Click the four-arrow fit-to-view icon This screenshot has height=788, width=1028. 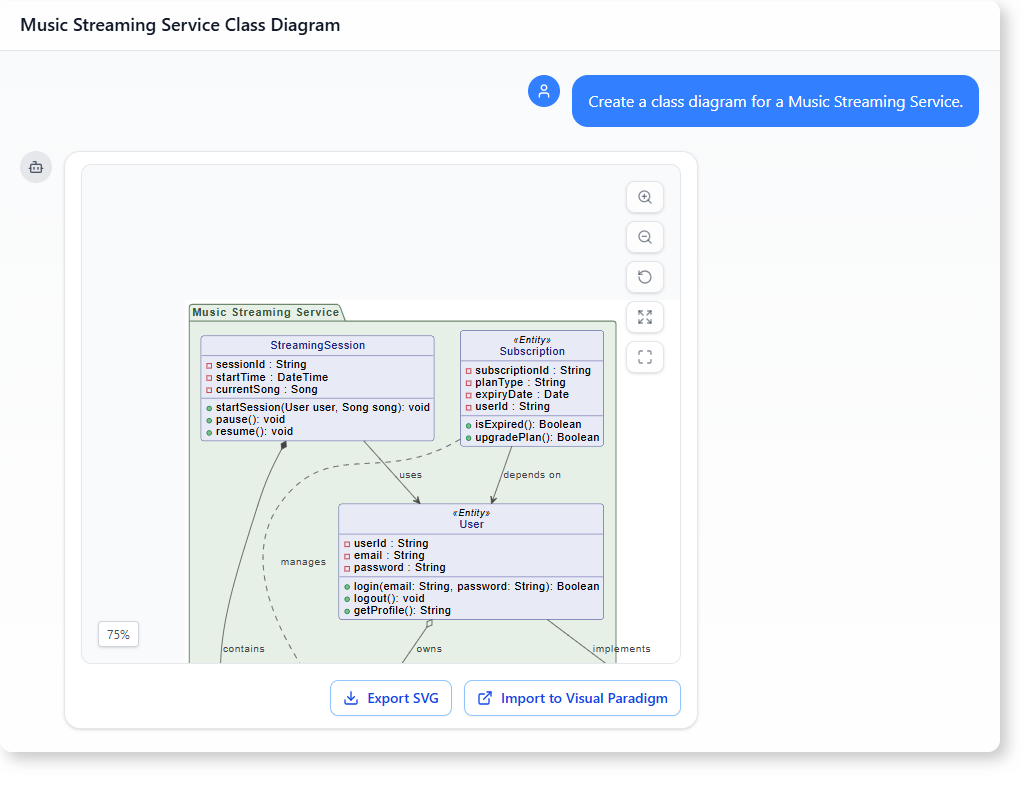(645, 317)
